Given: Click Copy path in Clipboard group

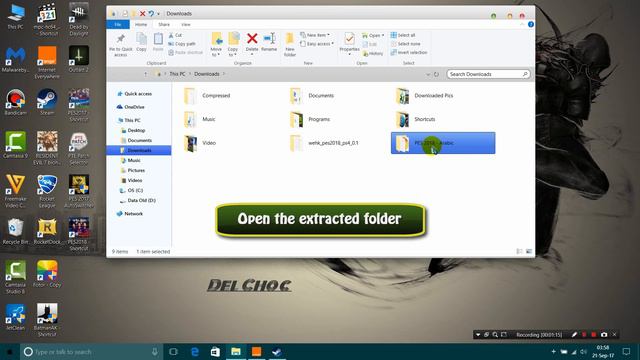Looking at the screenshot, I should tap(182, 44).
